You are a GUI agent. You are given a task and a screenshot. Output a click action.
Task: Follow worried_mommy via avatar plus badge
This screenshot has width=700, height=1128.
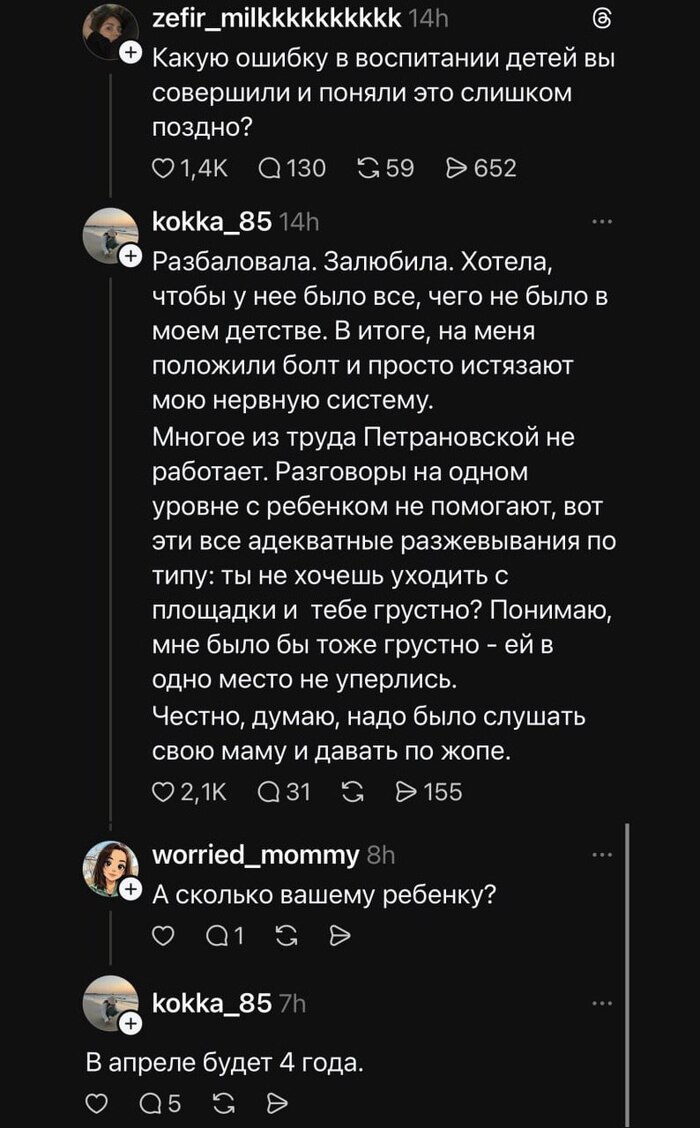[130, 889]
